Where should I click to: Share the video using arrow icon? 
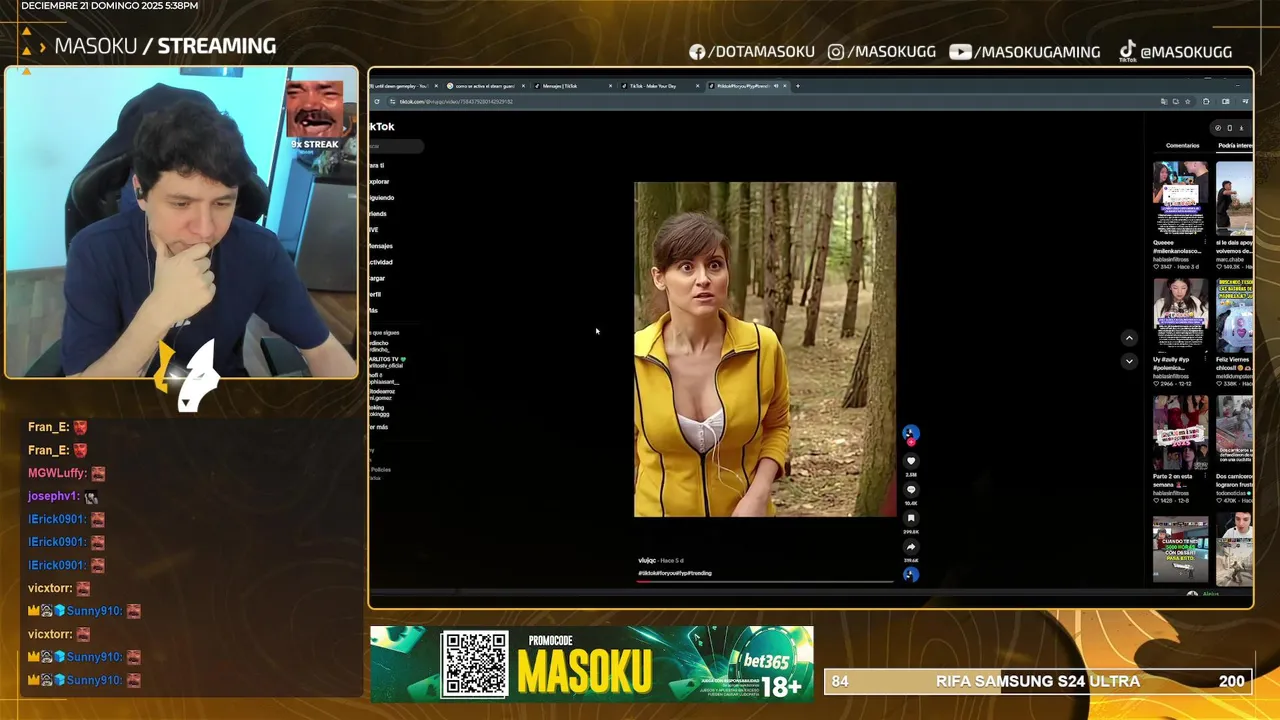(x=911, y=547)
